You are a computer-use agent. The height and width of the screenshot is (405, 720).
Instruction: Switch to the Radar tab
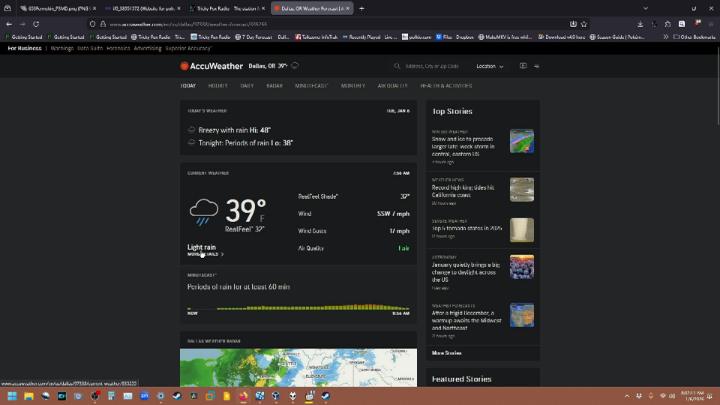coord(274,86)
